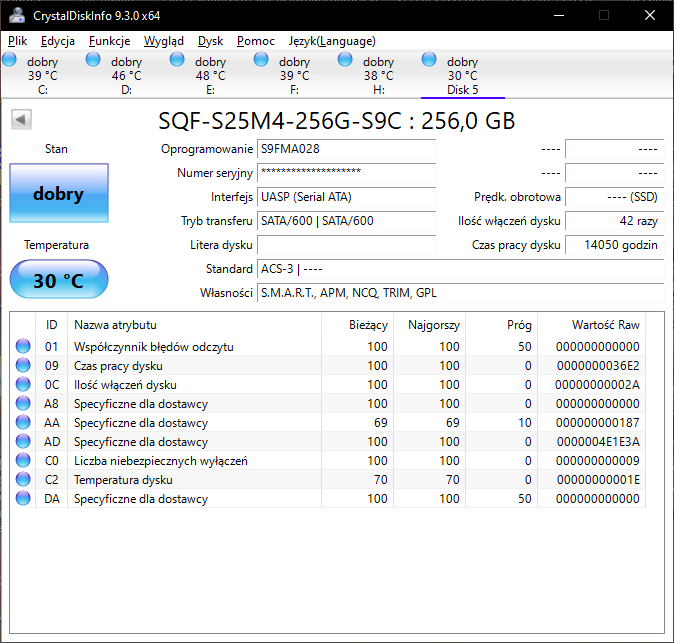Open the Funkcje menu
674x643 pixels.
pos(109,41)
